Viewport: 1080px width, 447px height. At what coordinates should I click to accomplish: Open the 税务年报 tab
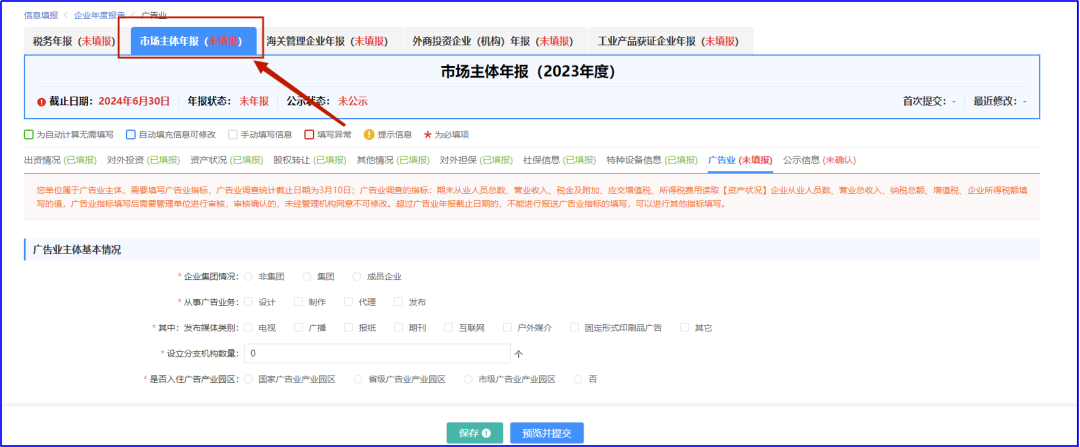pos(74,41)
